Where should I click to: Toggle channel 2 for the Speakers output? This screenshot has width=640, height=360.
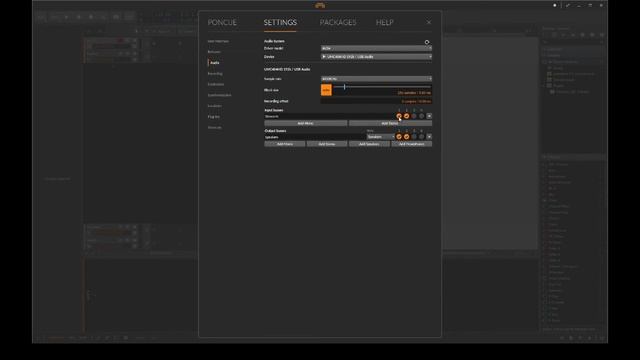(407, 137)
